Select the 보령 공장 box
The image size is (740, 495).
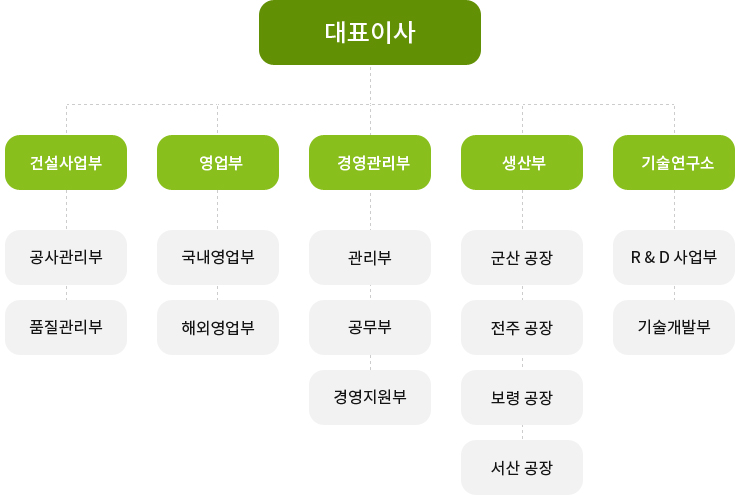[x=522, y=397]
